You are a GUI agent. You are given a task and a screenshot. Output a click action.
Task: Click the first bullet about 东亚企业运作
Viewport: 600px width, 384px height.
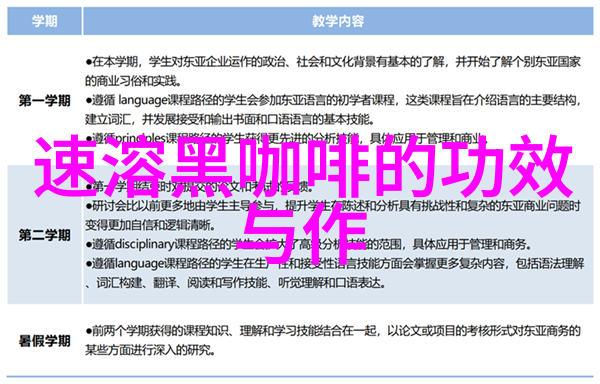[333, 61]
